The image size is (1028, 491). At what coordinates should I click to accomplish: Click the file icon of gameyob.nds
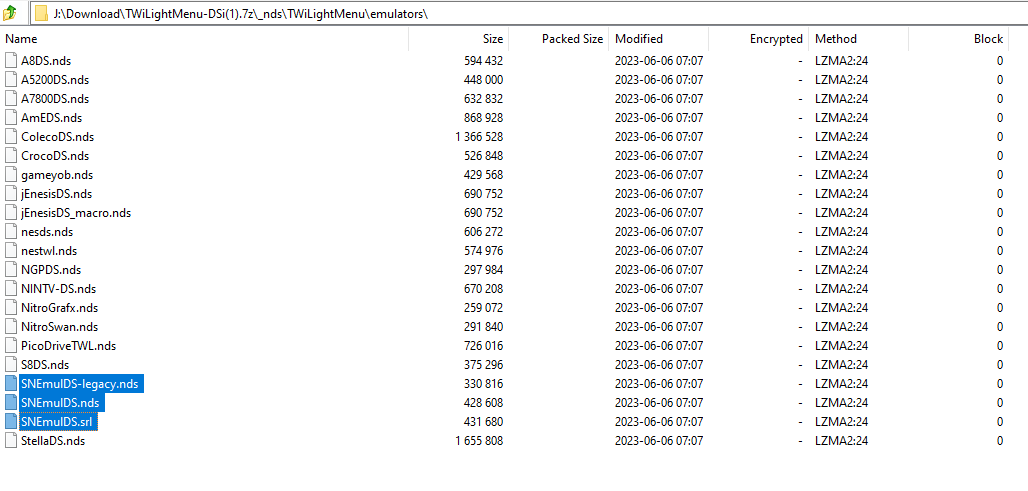coord(10,175)
